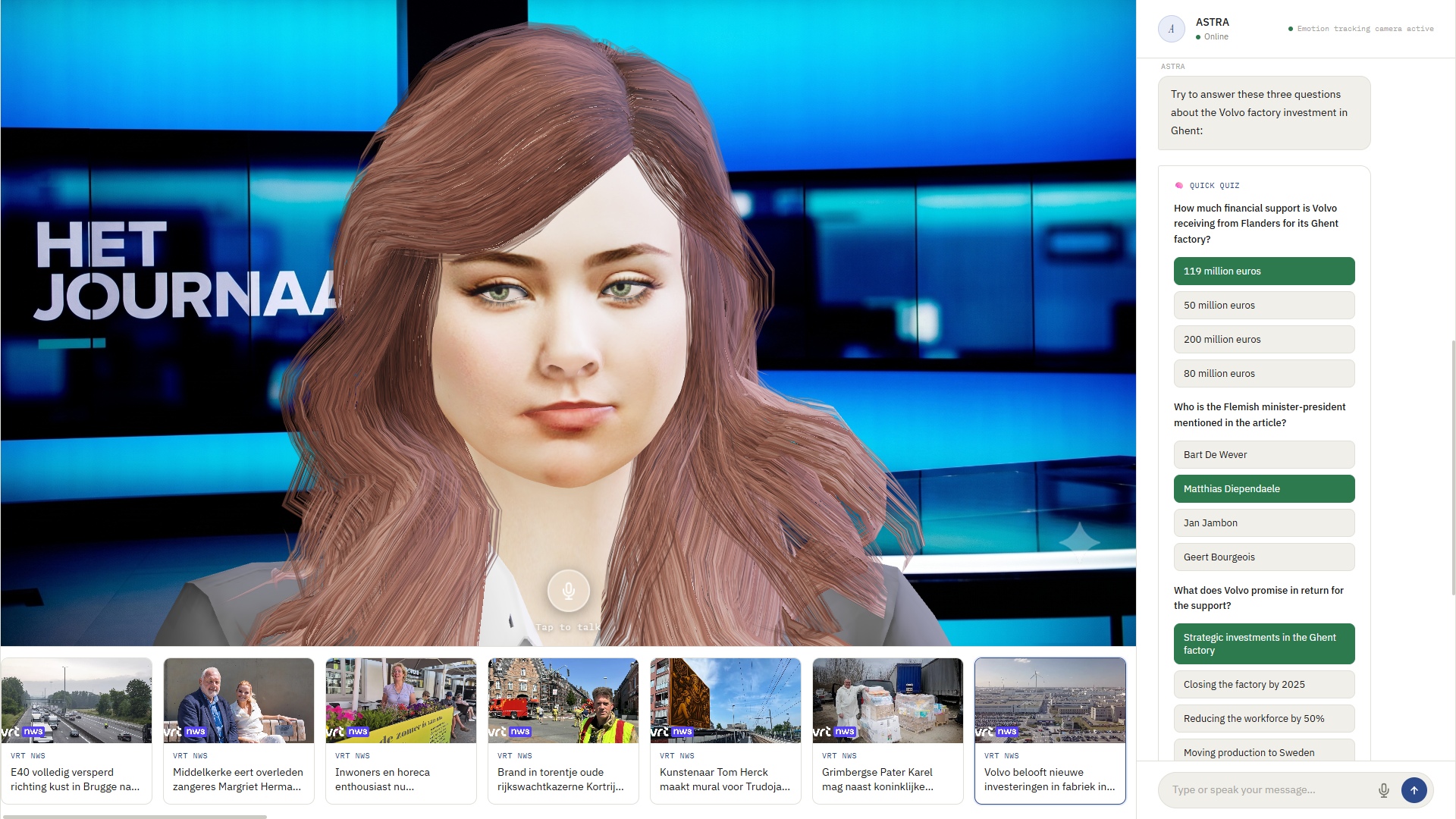The image size is (1456, 819).
Task: Open the Middelkerke eert overleden zangeres card
Action: 239,731
